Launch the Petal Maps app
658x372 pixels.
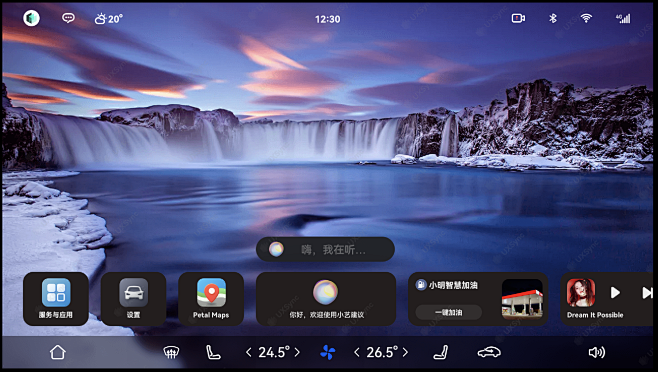pos(211,299)
